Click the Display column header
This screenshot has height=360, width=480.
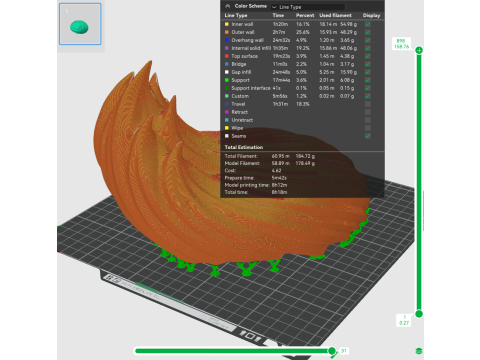pyautogui.click(x=371, y=15)
